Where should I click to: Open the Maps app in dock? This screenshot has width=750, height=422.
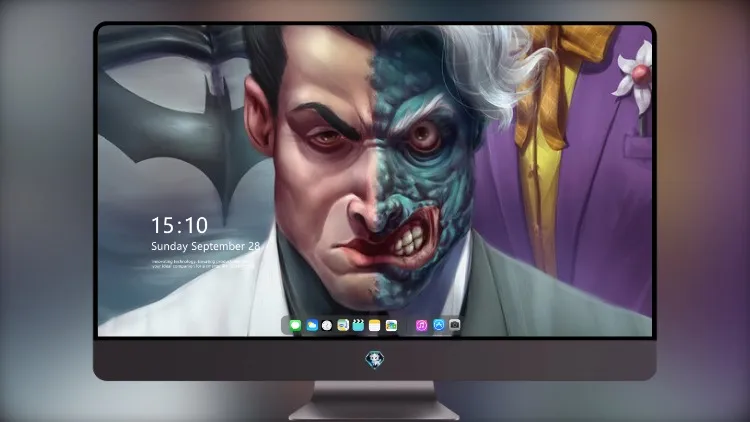click(343, 325)
